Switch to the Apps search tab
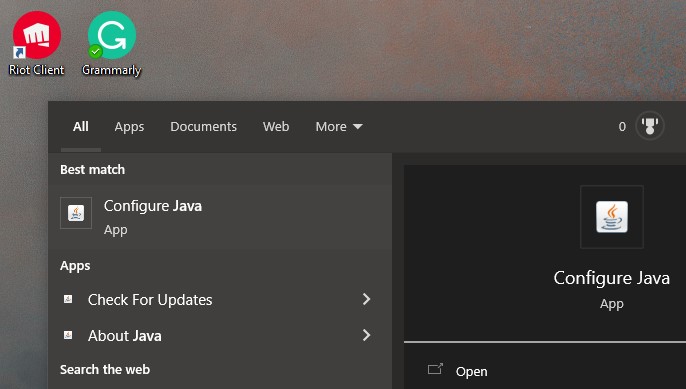This screenshot has height=389, width=686. [x=129, y=126]
